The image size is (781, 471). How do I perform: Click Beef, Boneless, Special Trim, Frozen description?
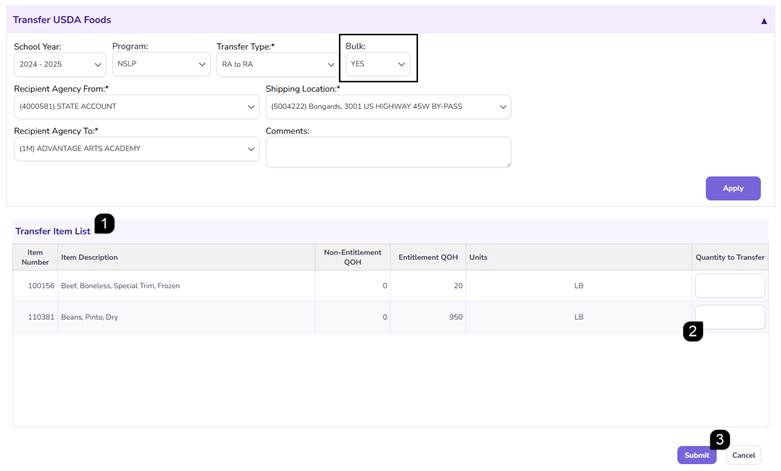point(121,286)
